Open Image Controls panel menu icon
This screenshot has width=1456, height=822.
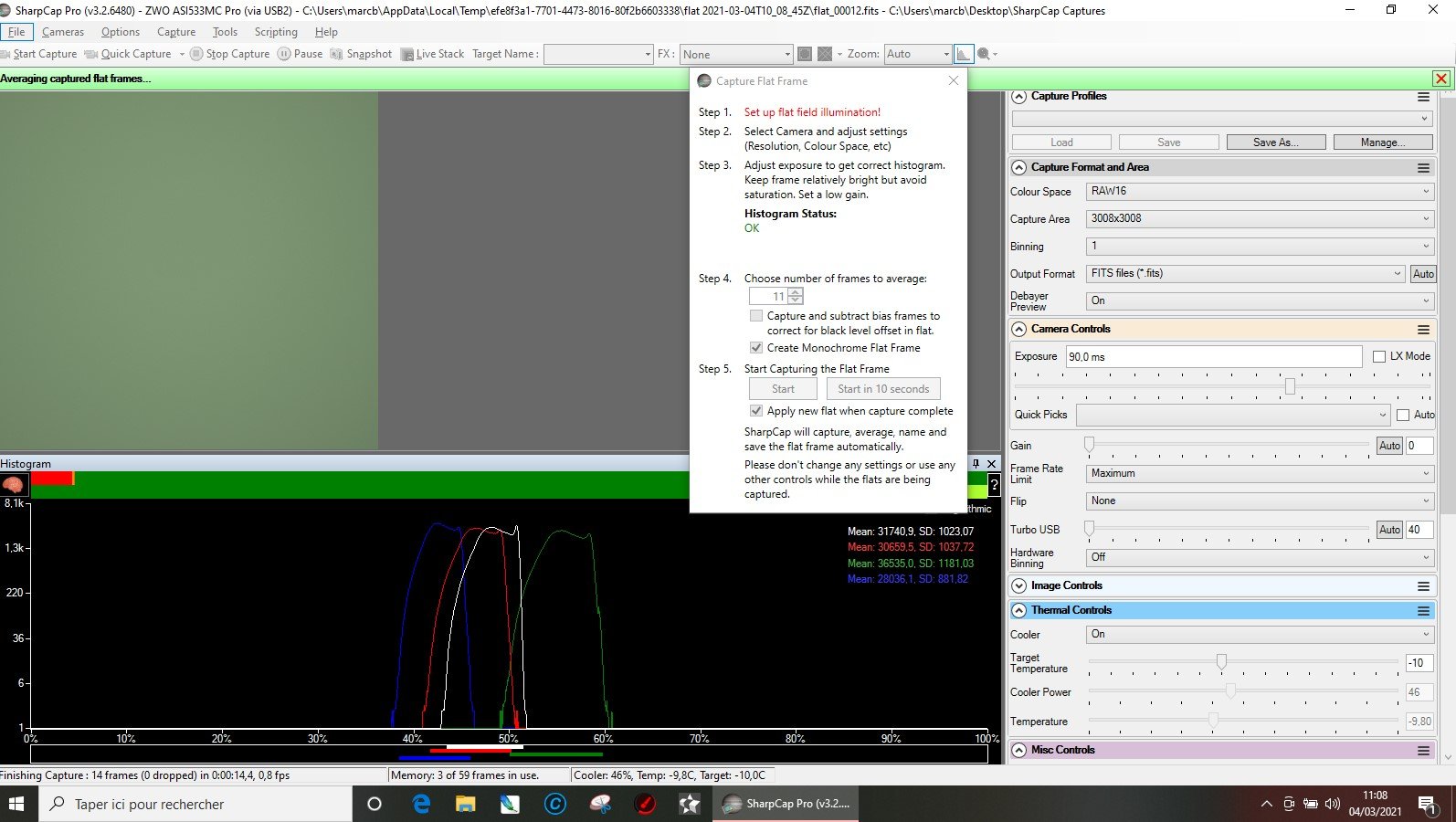coord(1423,586)
